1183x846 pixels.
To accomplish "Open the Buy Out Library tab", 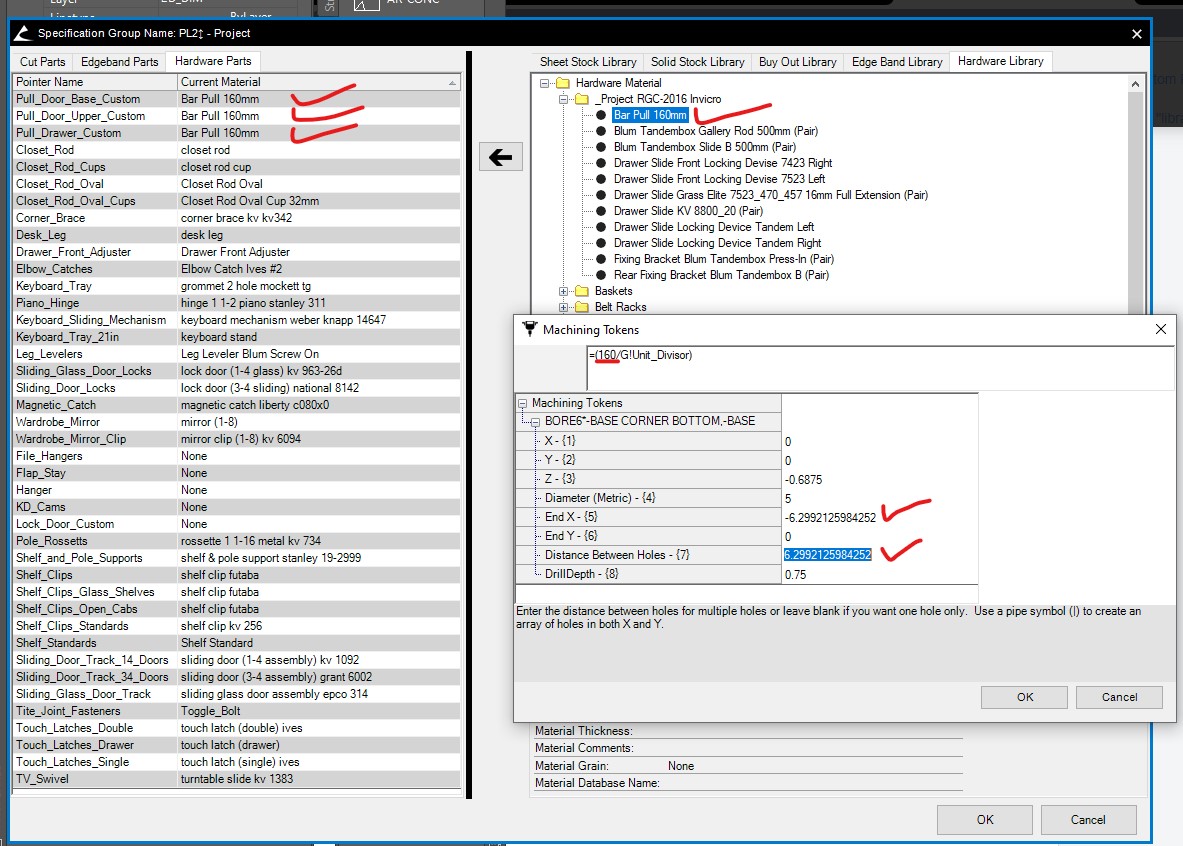I will pyautogui.click(x=797, y=62).
